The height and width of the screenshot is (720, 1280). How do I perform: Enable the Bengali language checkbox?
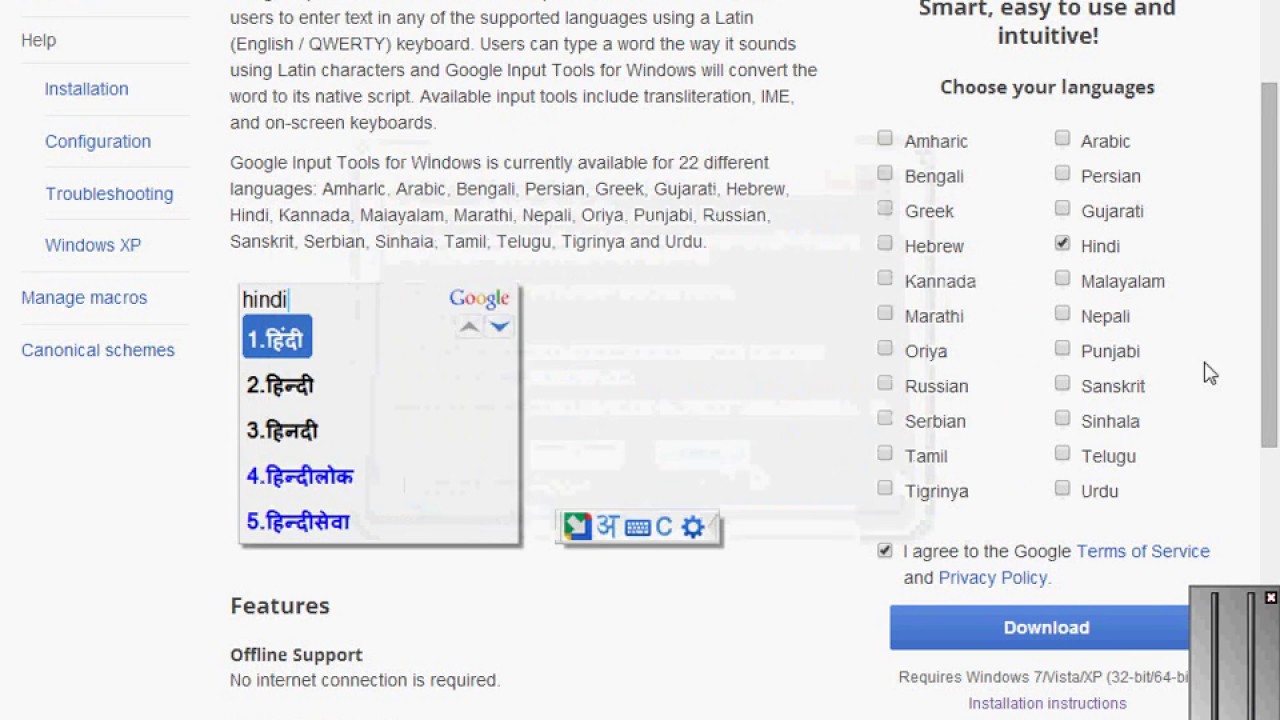885,173
